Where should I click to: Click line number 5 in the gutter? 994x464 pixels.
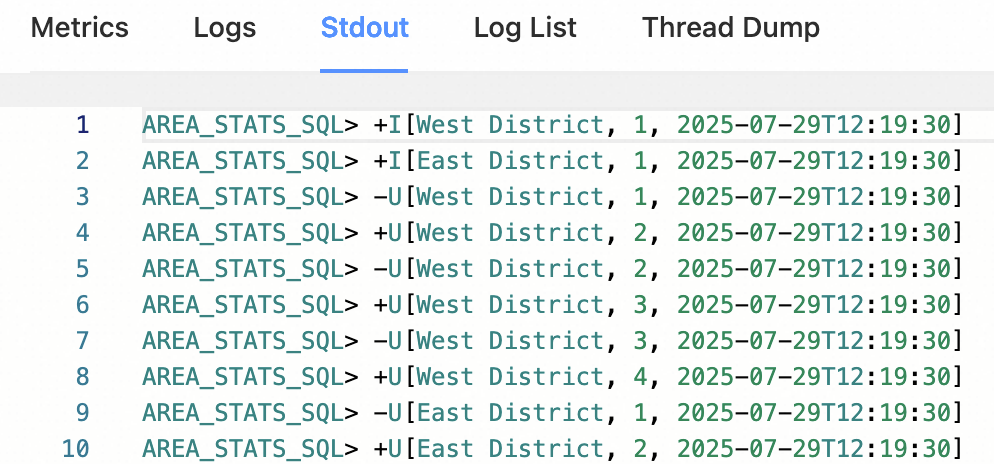point(82,269)
